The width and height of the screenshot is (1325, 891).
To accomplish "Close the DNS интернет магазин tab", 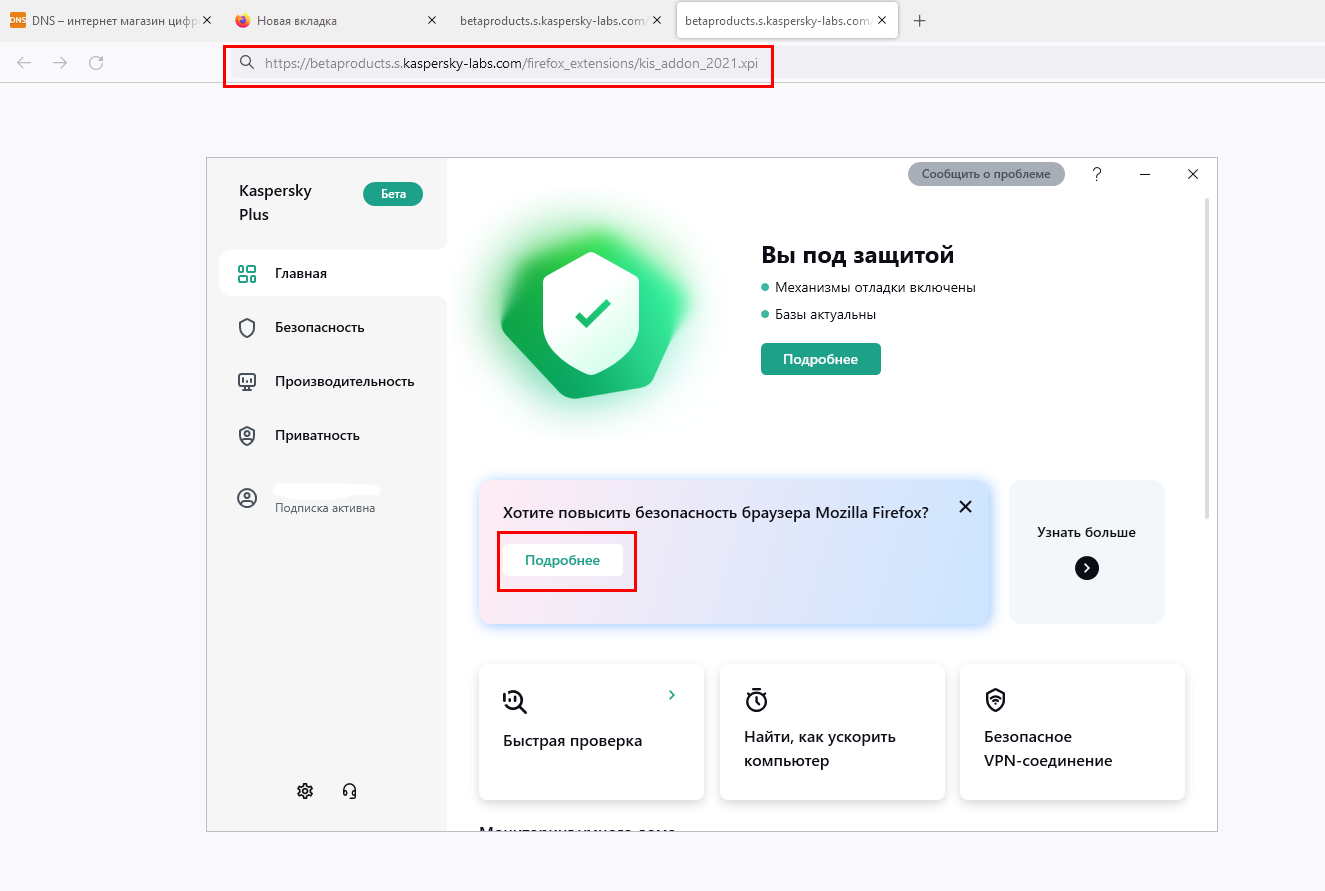I will pyautogui.click(x=206, y=20).
